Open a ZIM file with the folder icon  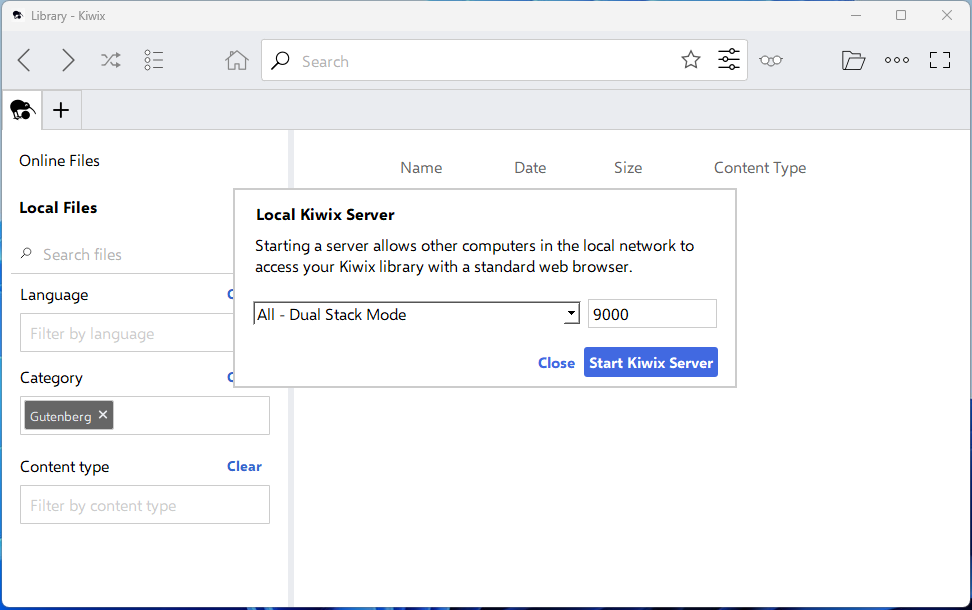(x=853, y=60)
